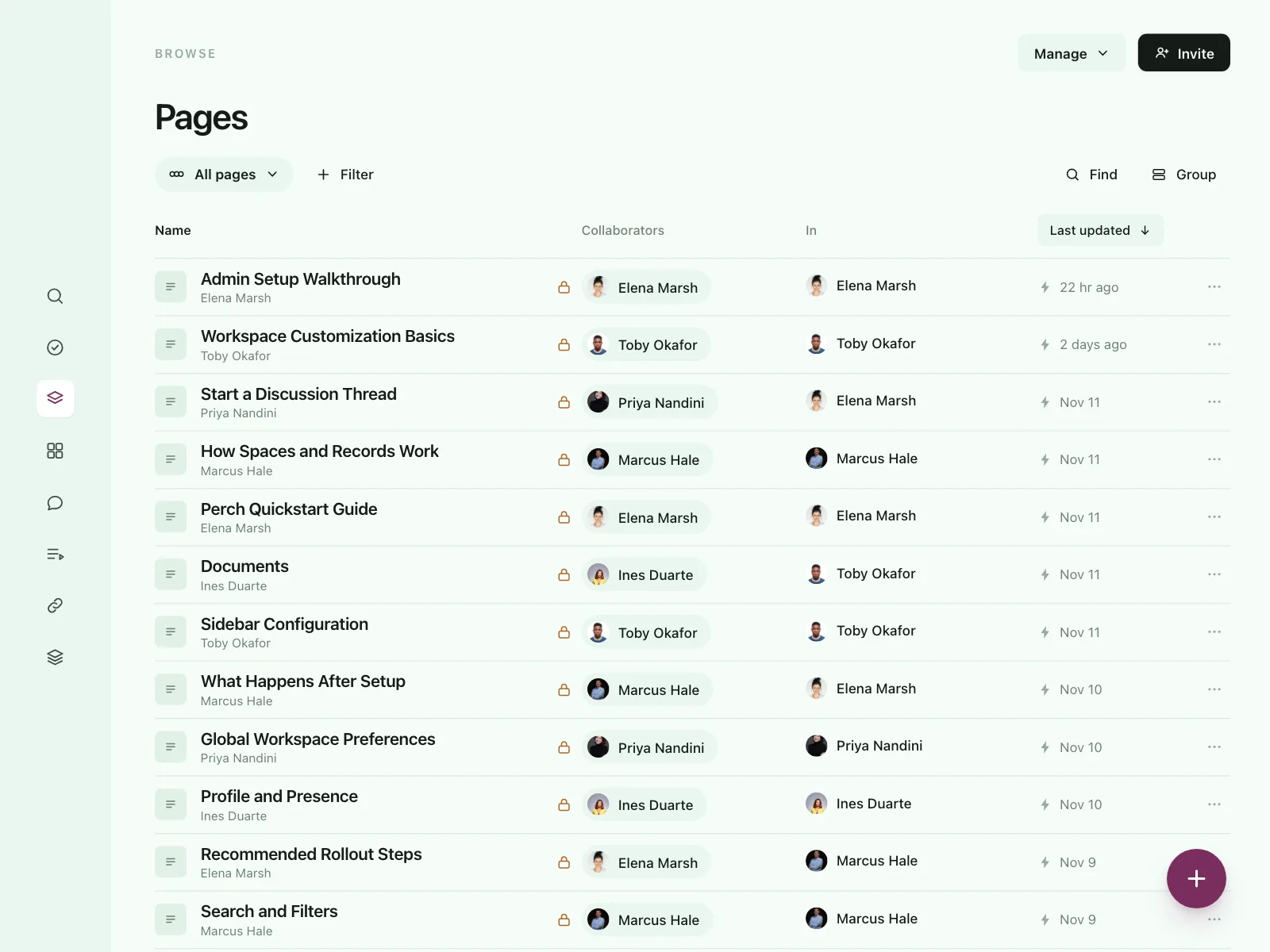Viewport: 1270px width, 952px height.
Task: Click Marcus Hale in In column of Recommended Rollout Steps
Action: tap(862, 861)
